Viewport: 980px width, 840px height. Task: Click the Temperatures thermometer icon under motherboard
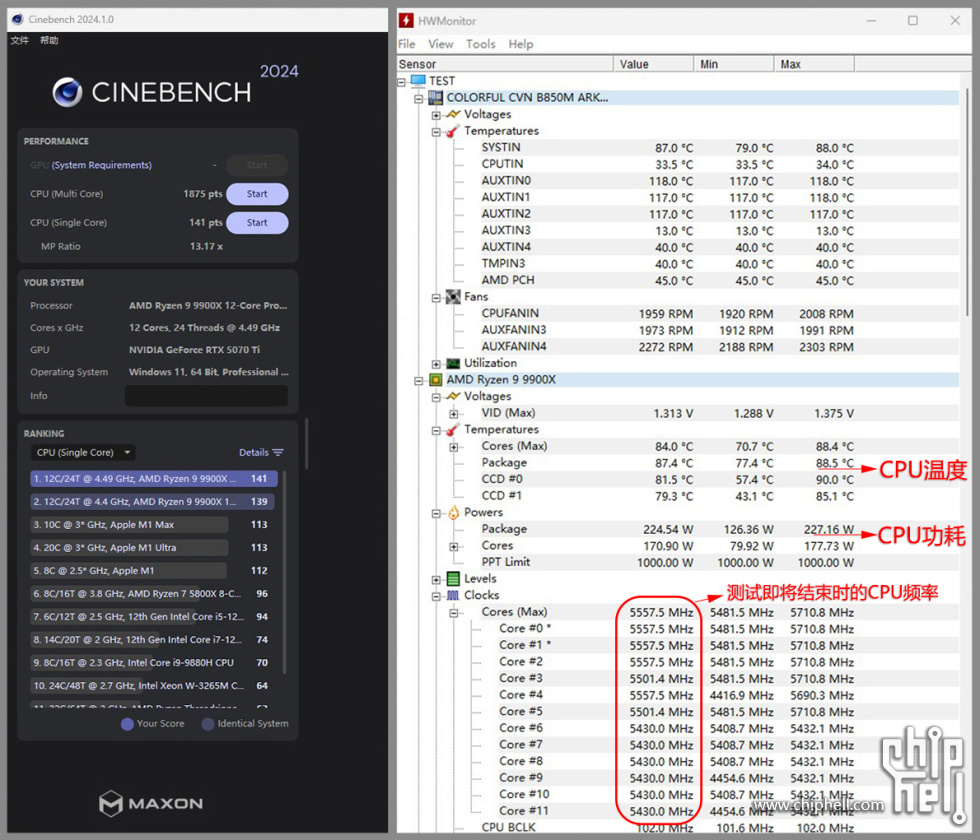[453, 131]
